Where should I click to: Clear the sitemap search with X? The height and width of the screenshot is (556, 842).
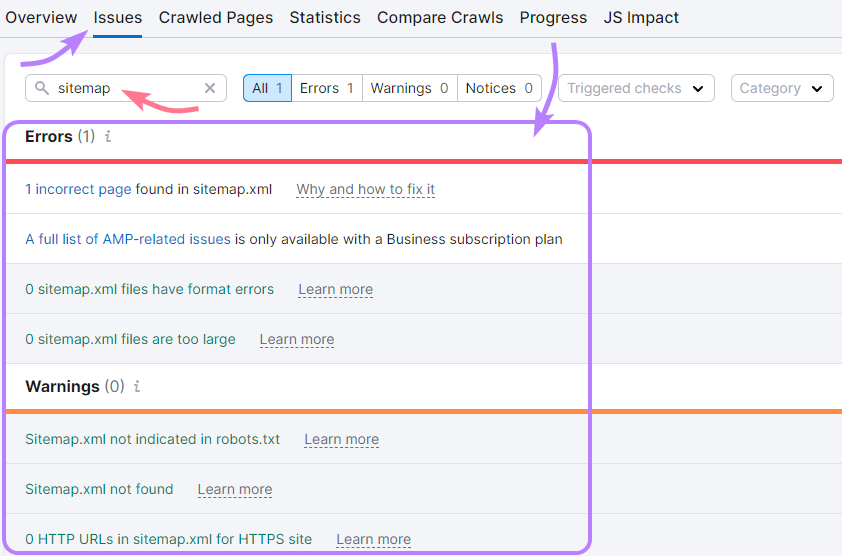[x=210, y=88]
